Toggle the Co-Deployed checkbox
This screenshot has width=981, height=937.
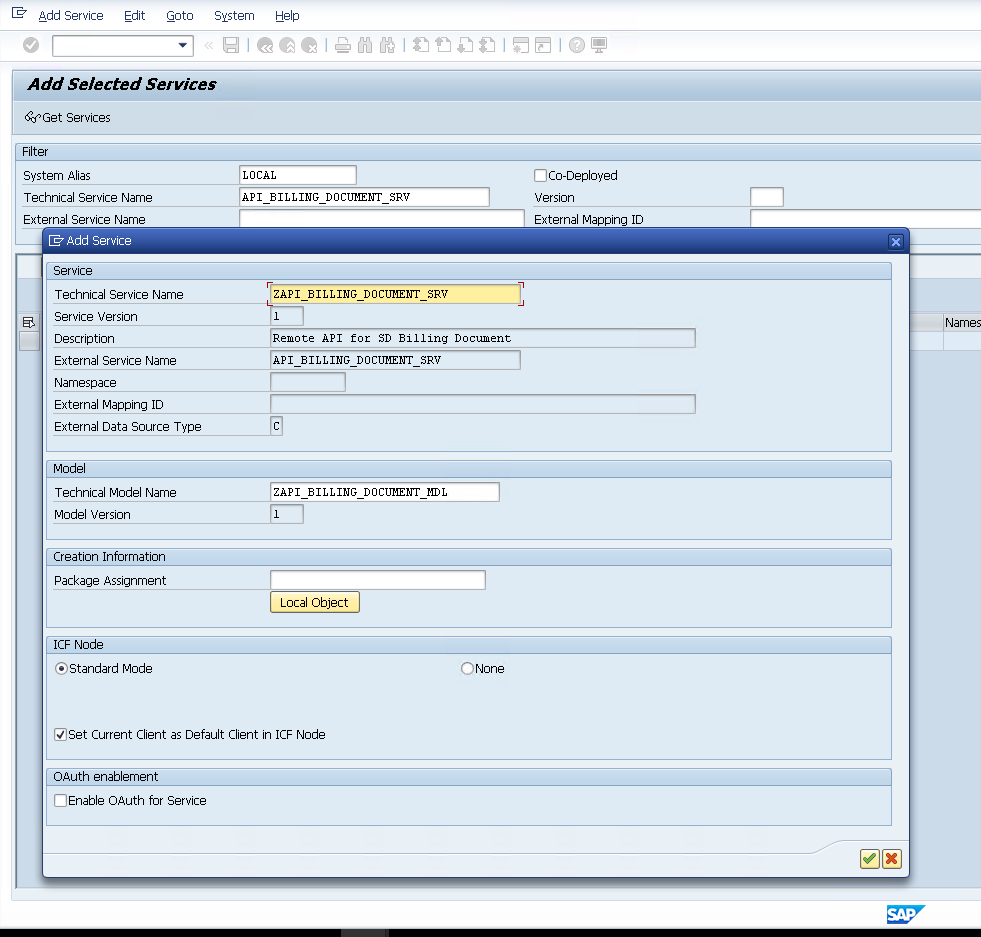541,176
